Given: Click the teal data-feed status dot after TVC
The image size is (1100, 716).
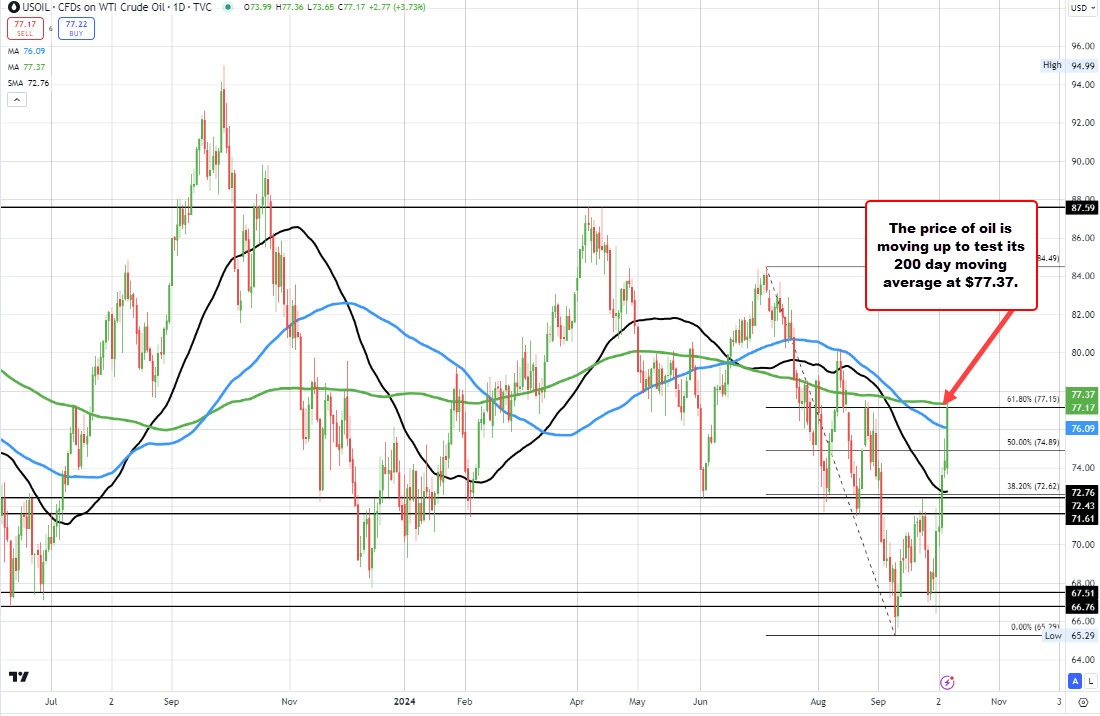Looking at the screenshot, I should point(228,7).
